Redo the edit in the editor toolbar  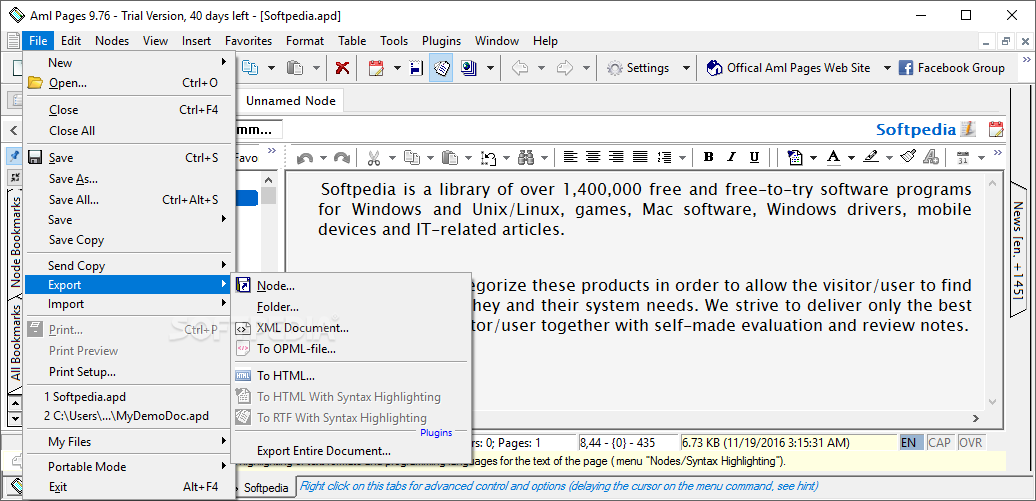[x=342, y=157]
